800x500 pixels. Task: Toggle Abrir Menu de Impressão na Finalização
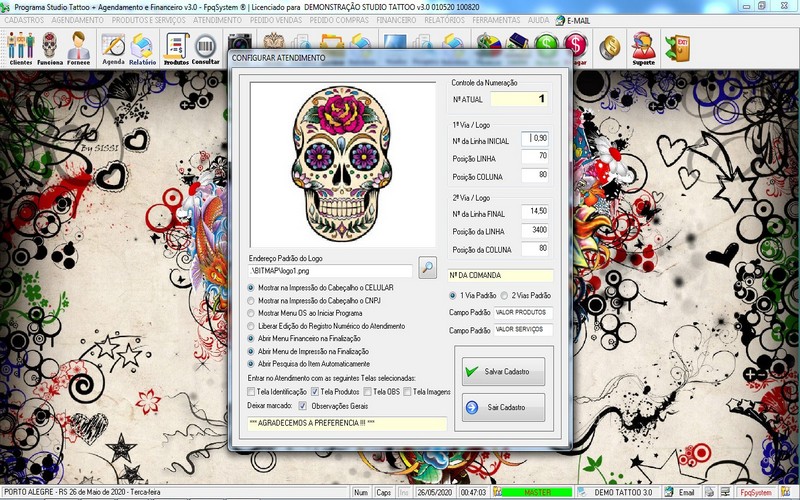[x=251, y=352]
